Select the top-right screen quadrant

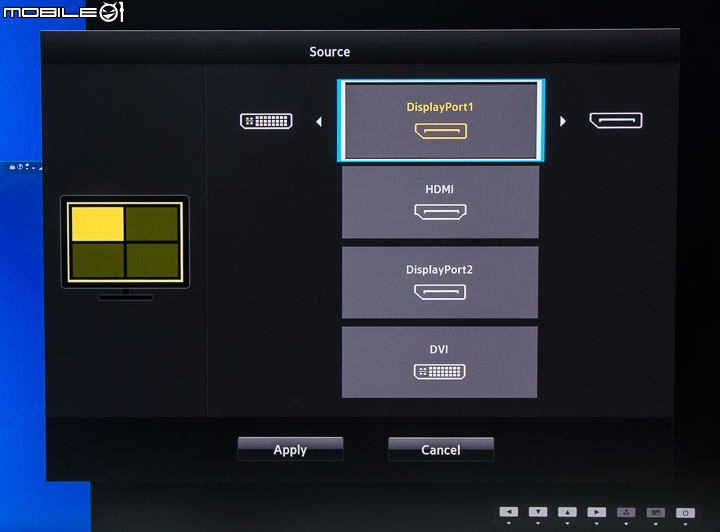click(x=152, y=224)
